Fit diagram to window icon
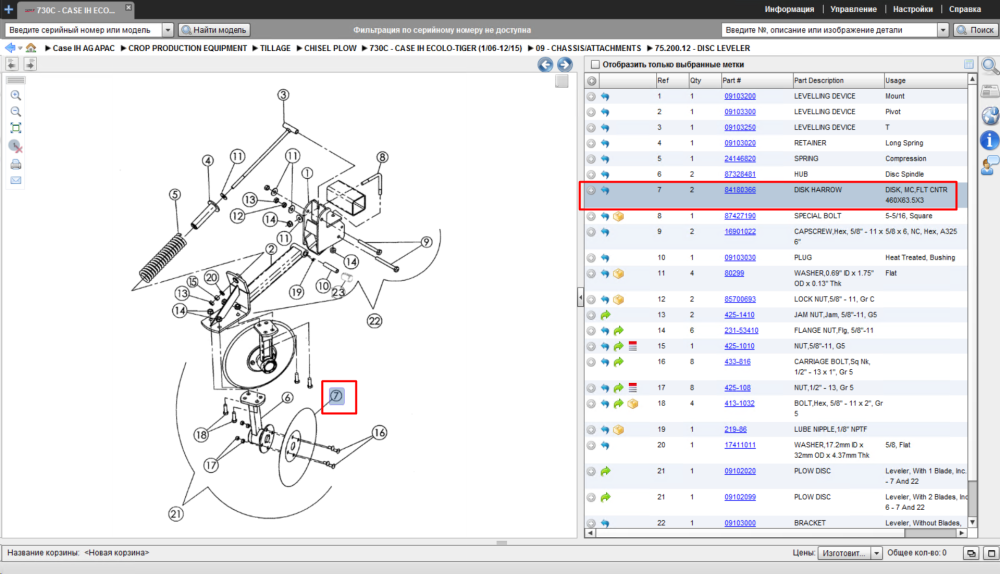 point(16,128)
